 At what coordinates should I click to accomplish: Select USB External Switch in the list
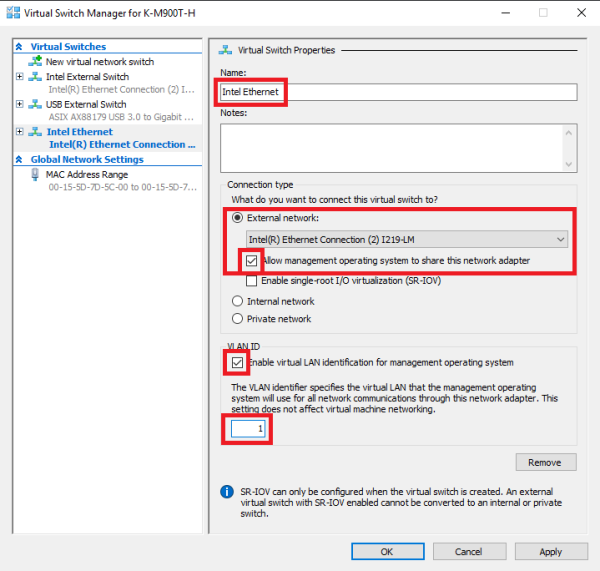(86, 104)
